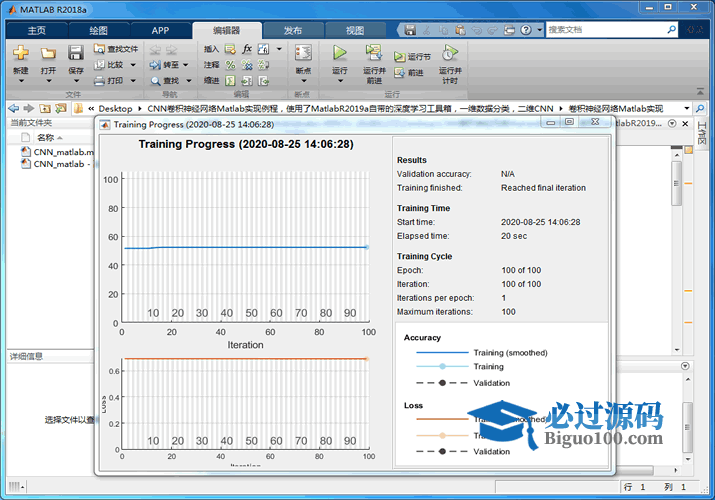Screen dimensions: 715x500
Task: Click the 查找 (Find) magnifier icon
Action: pos(155,81)
